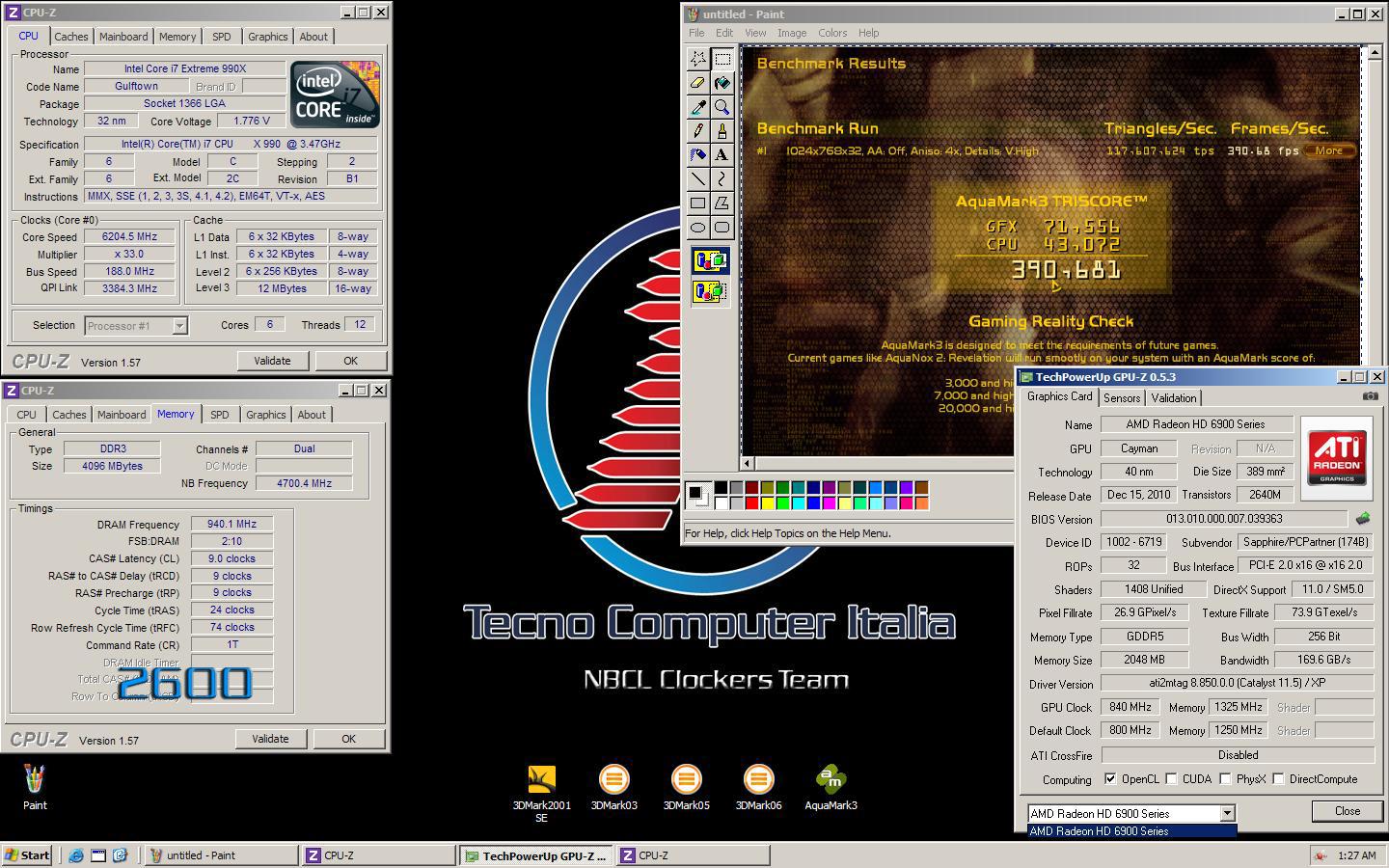
Task: Choose the Rounded Rectangle tool
Action: [722, 228]
